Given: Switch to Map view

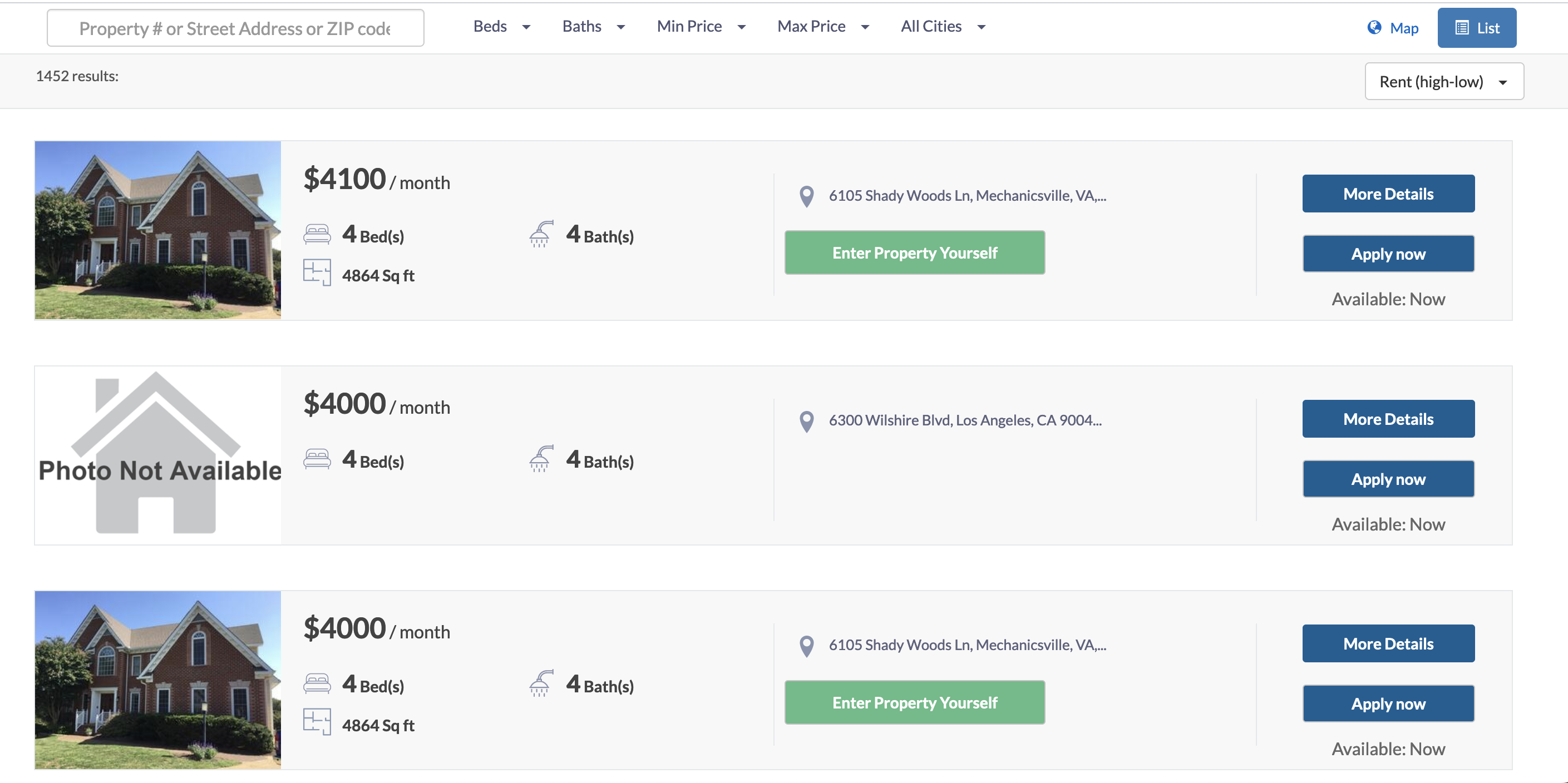Looking at the screenshot, I should click(x=1393, y=28).
